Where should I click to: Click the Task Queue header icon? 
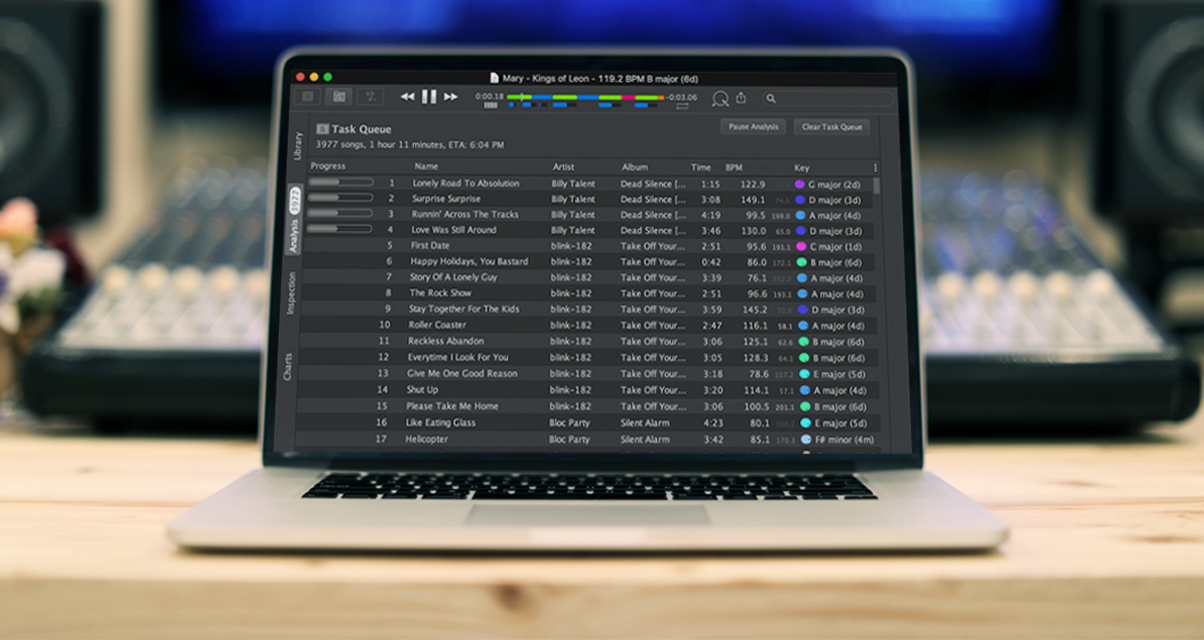[x=322, y=128]
